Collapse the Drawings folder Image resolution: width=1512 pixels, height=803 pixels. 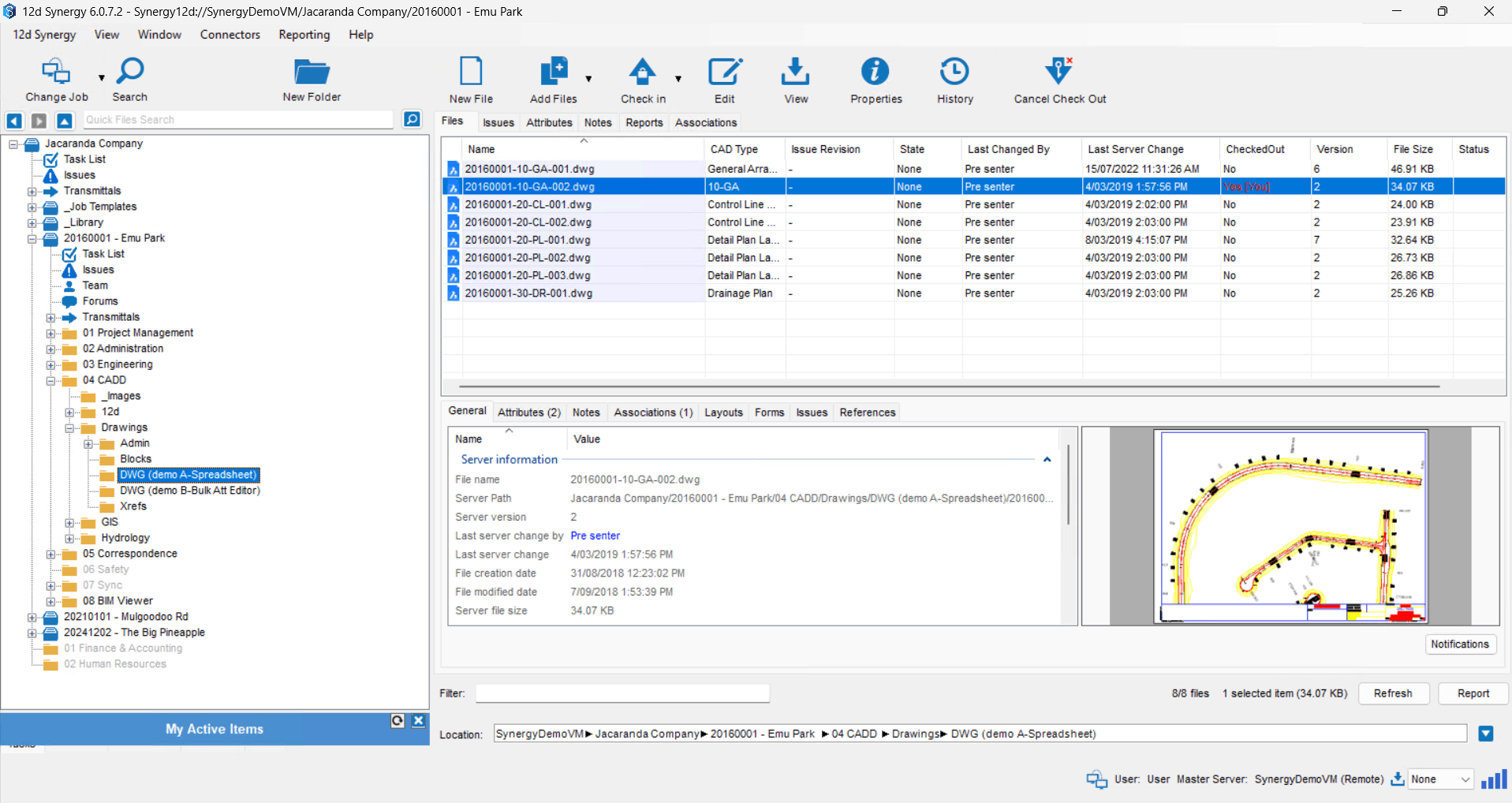point(69,428)
